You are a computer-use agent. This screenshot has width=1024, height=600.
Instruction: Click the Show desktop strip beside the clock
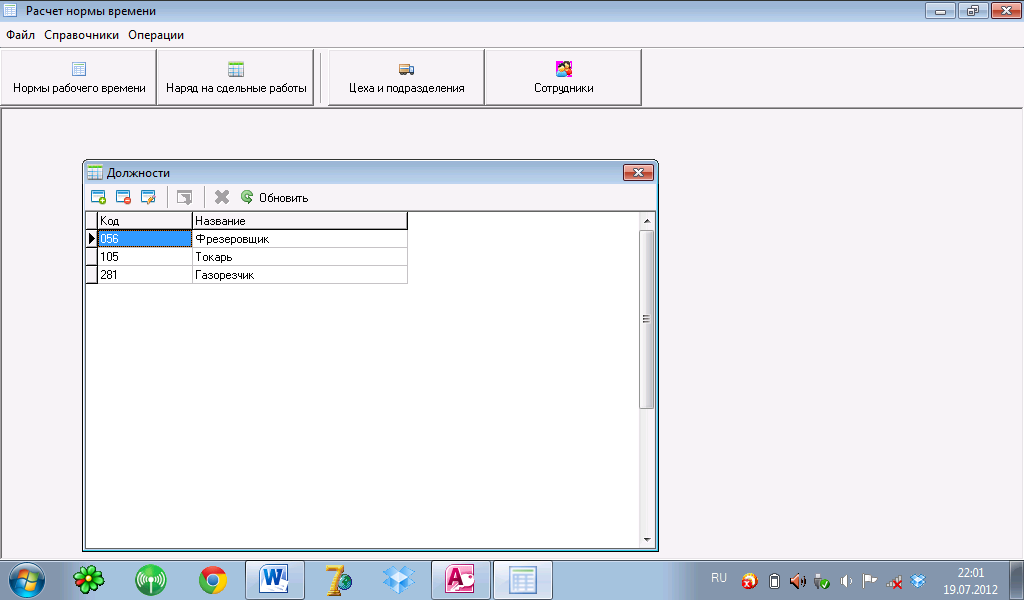pos(1019,580)
